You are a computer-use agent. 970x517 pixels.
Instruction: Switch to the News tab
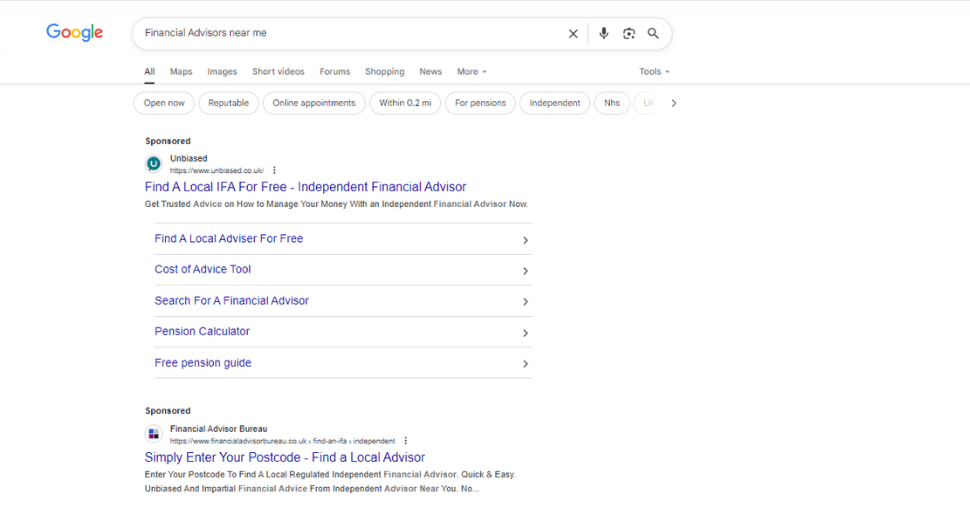click(x=431, y=72)
